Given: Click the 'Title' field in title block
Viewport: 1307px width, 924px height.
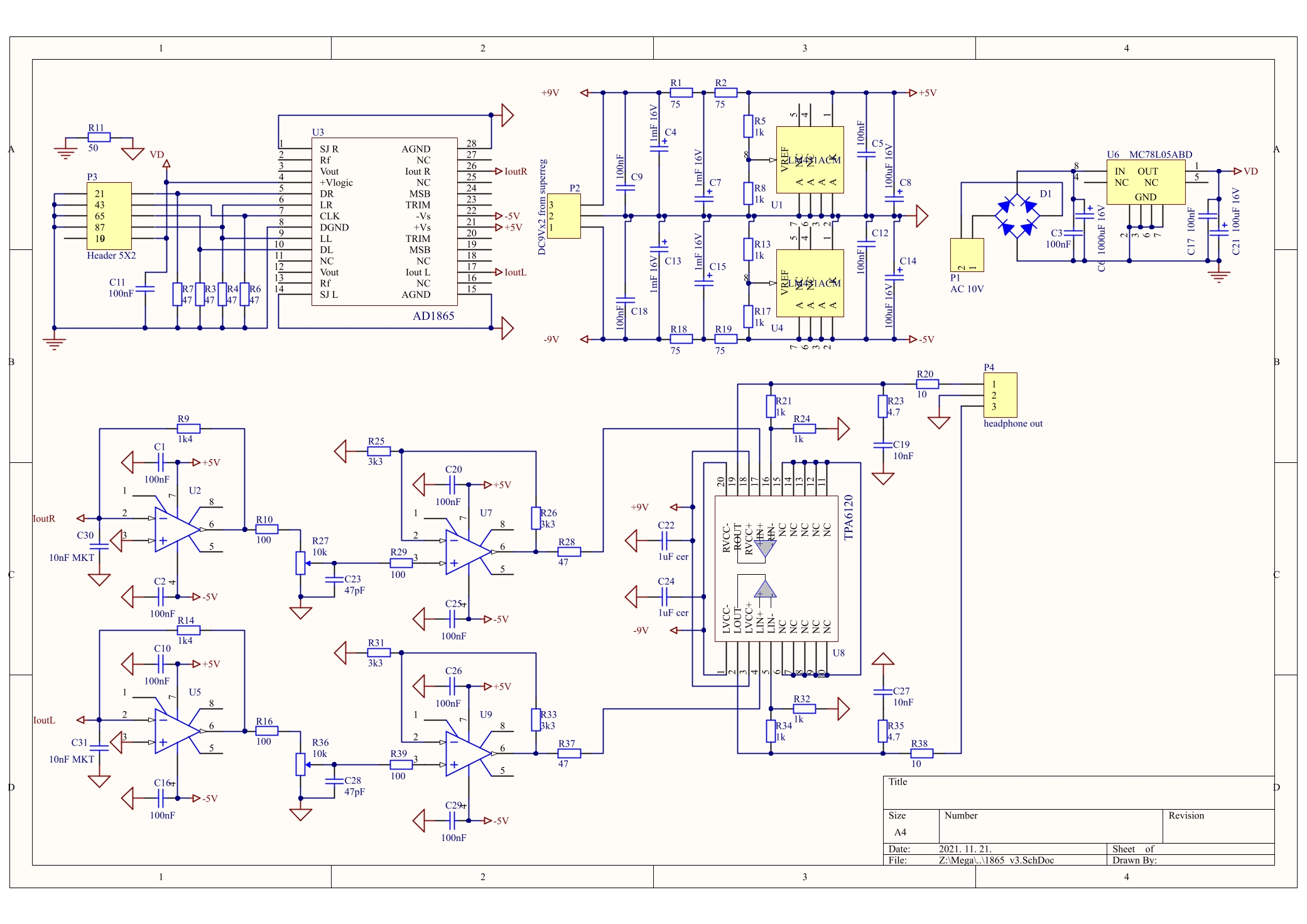Looking at the screenshot, I should (1079, 793).
